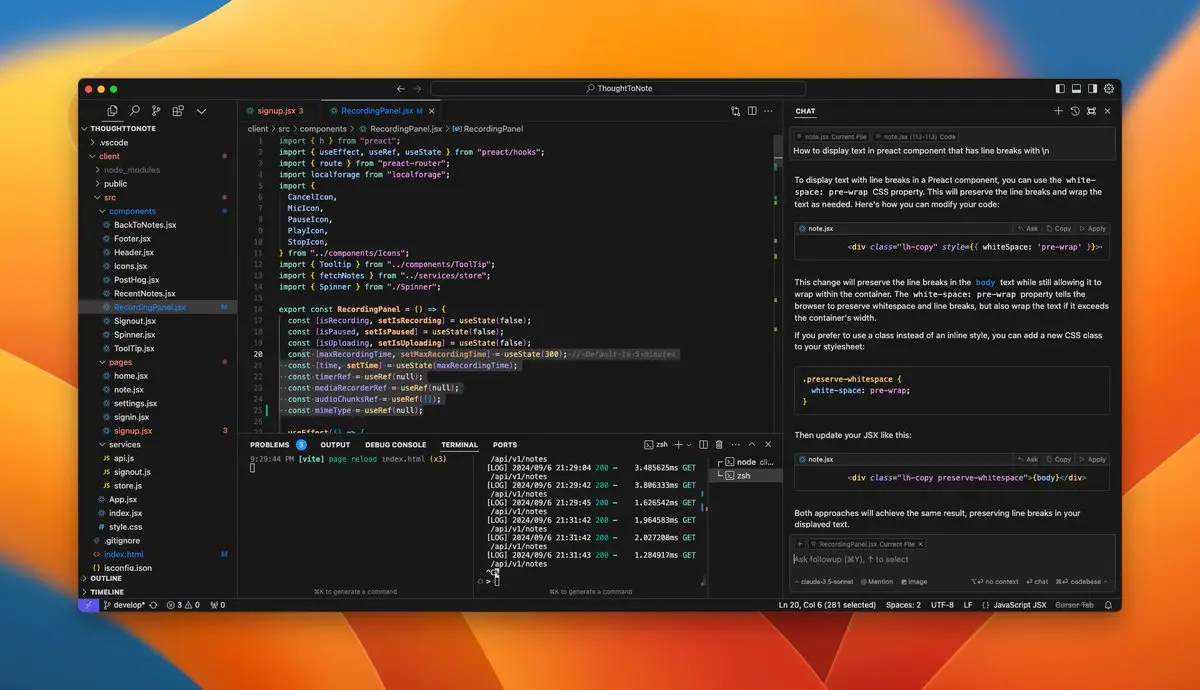
Task: Expand the node_modules folder
Action: tap(132, 170)
